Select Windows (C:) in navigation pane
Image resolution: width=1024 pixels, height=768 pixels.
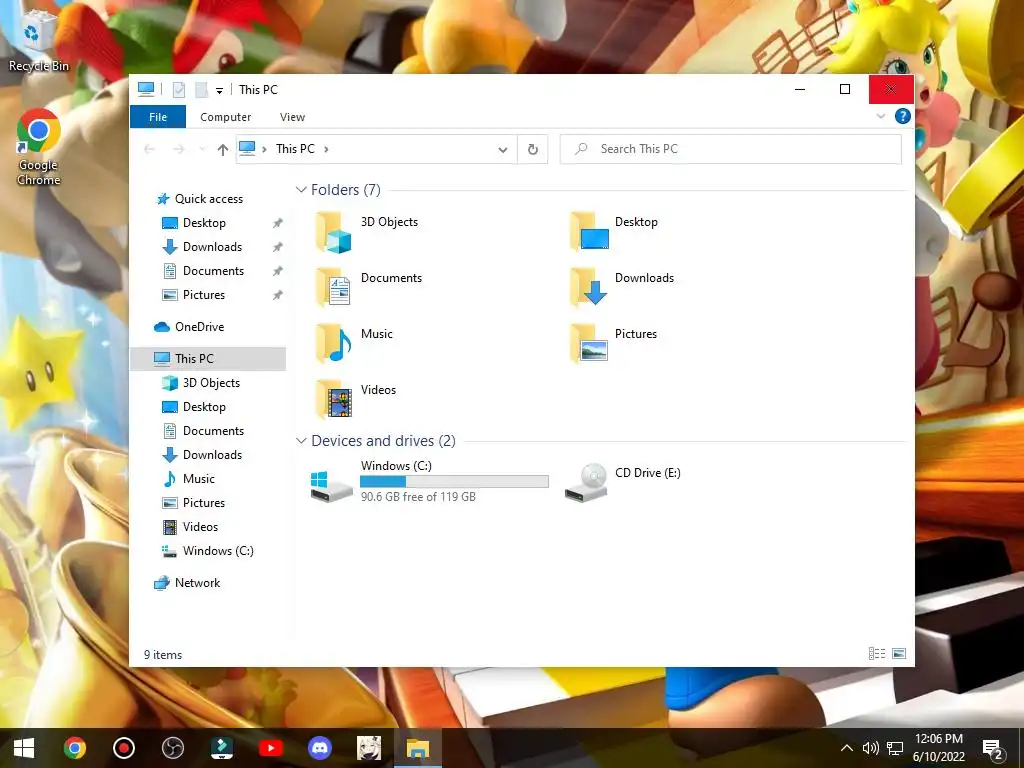tap(208, 551)
